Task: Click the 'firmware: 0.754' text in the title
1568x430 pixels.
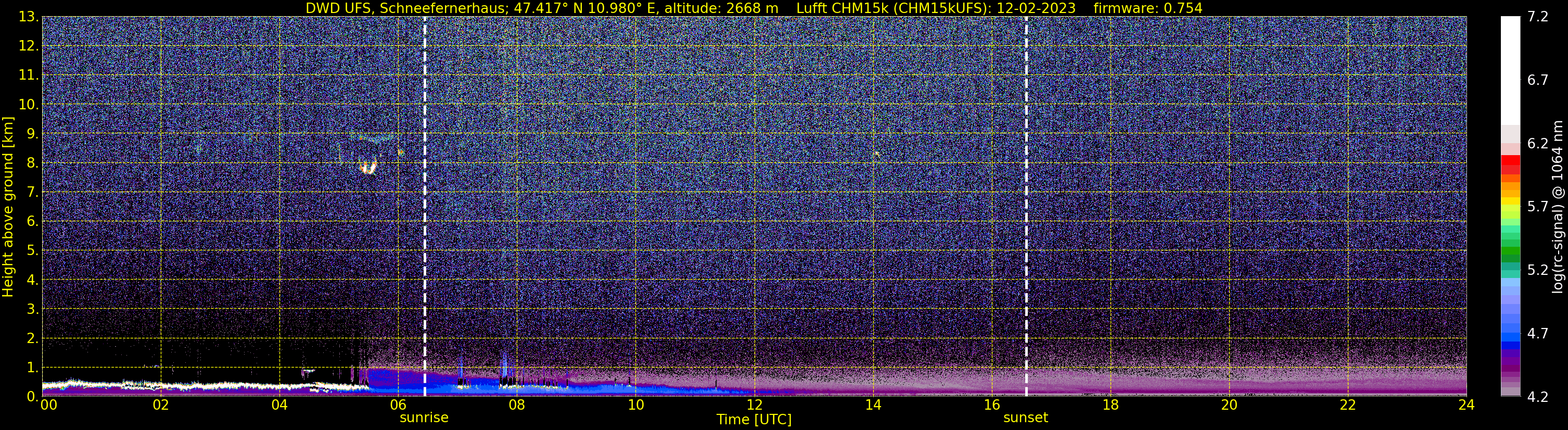Action: click(x=1148, y=8)
